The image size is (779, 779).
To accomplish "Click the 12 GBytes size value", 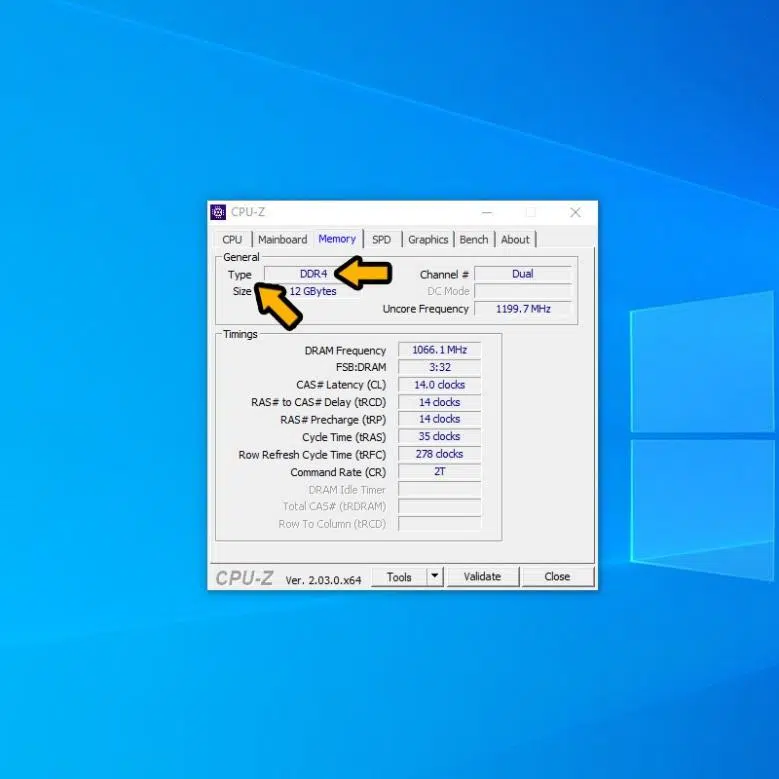I will (x=313, y=291).
